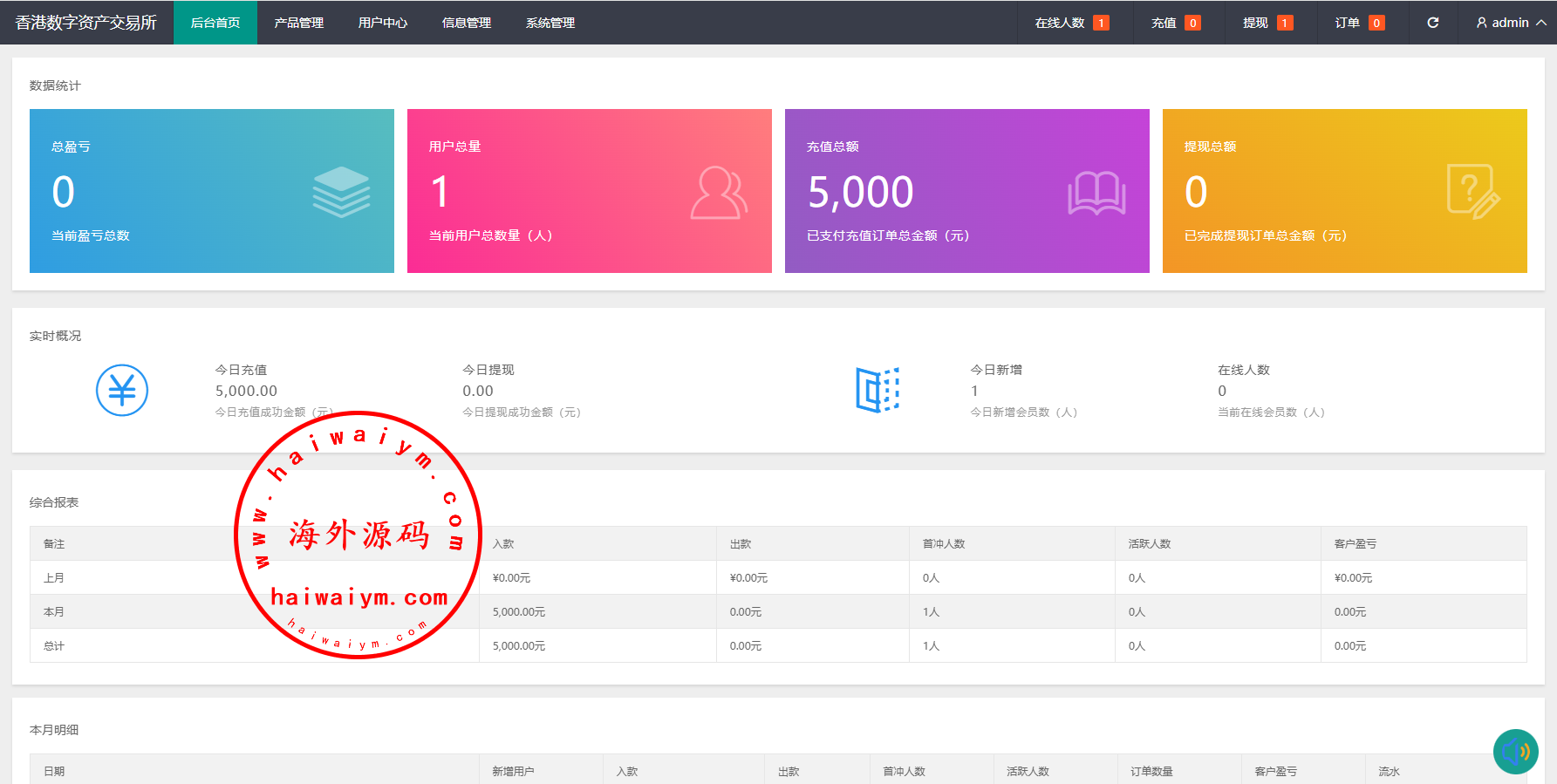This screenshot has height=784, width=1557.
Task: Click the users icon in 用户总量 card
Action: [719, 193]
